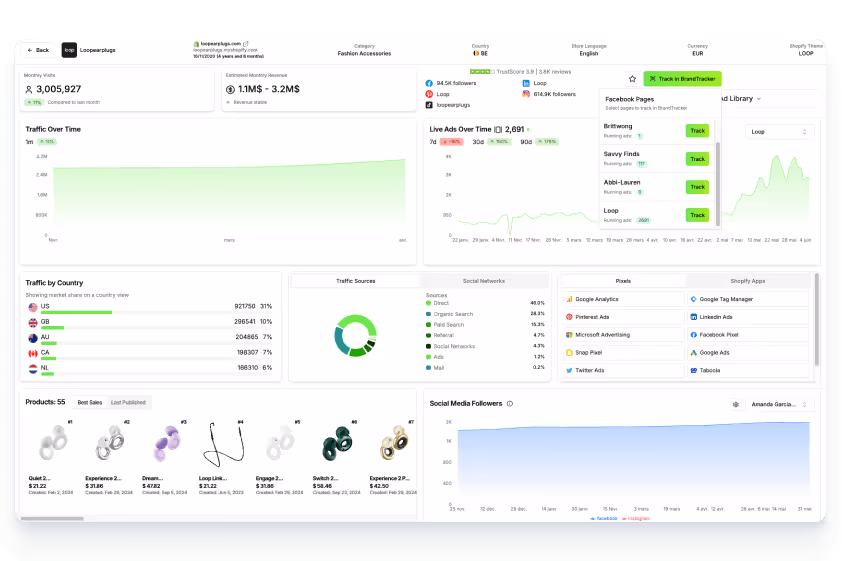Open the TikTok loopearplugs icon
Viewport: 842px width, 561px height.
[429, 105]
